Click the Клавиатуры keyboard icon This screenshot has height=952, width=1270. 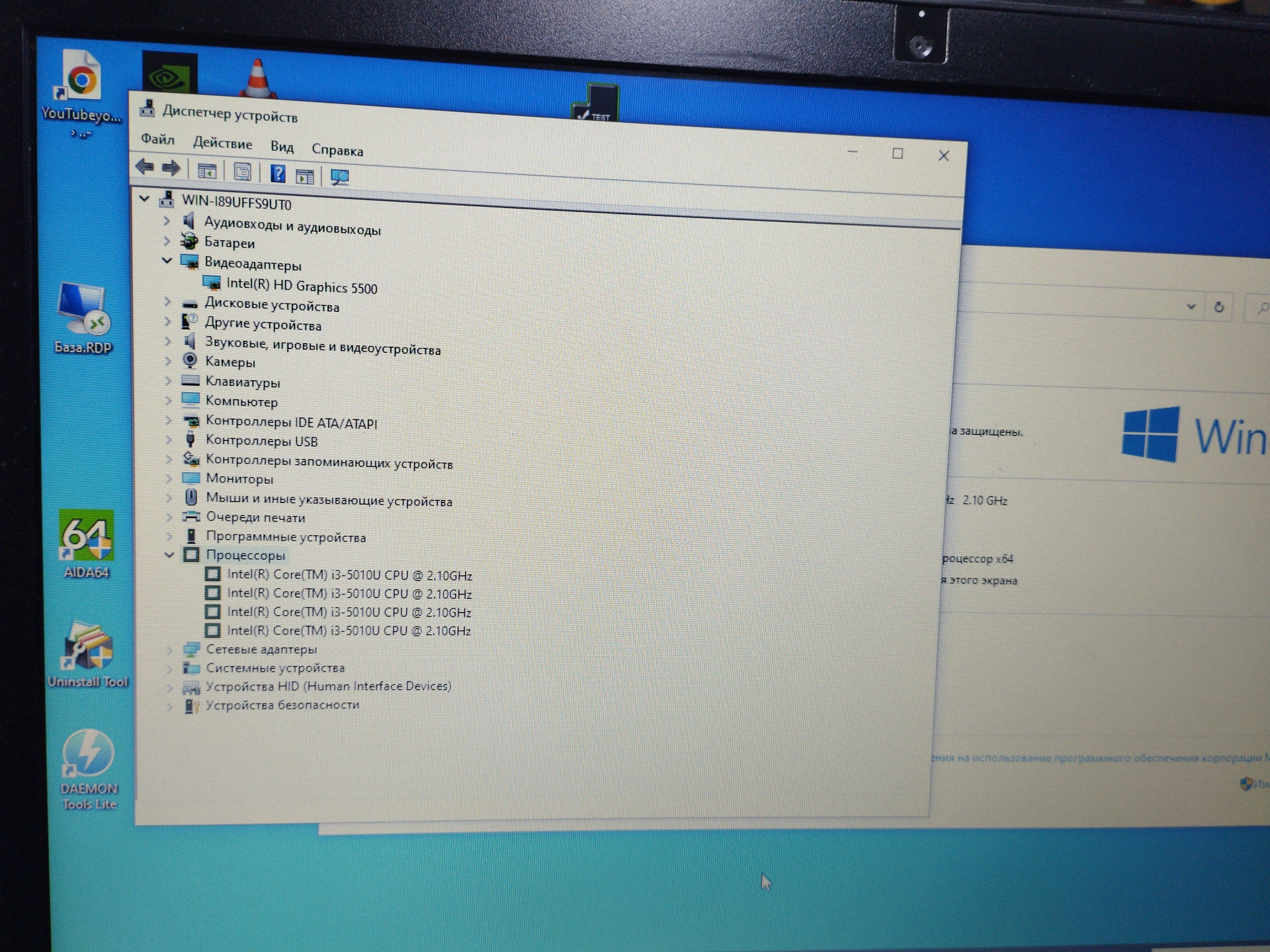tap(190, 381)
